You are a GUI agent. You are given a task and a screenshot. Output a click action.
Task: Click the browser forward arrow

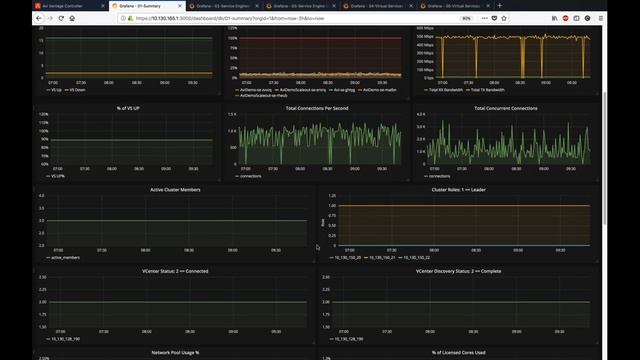50,18
